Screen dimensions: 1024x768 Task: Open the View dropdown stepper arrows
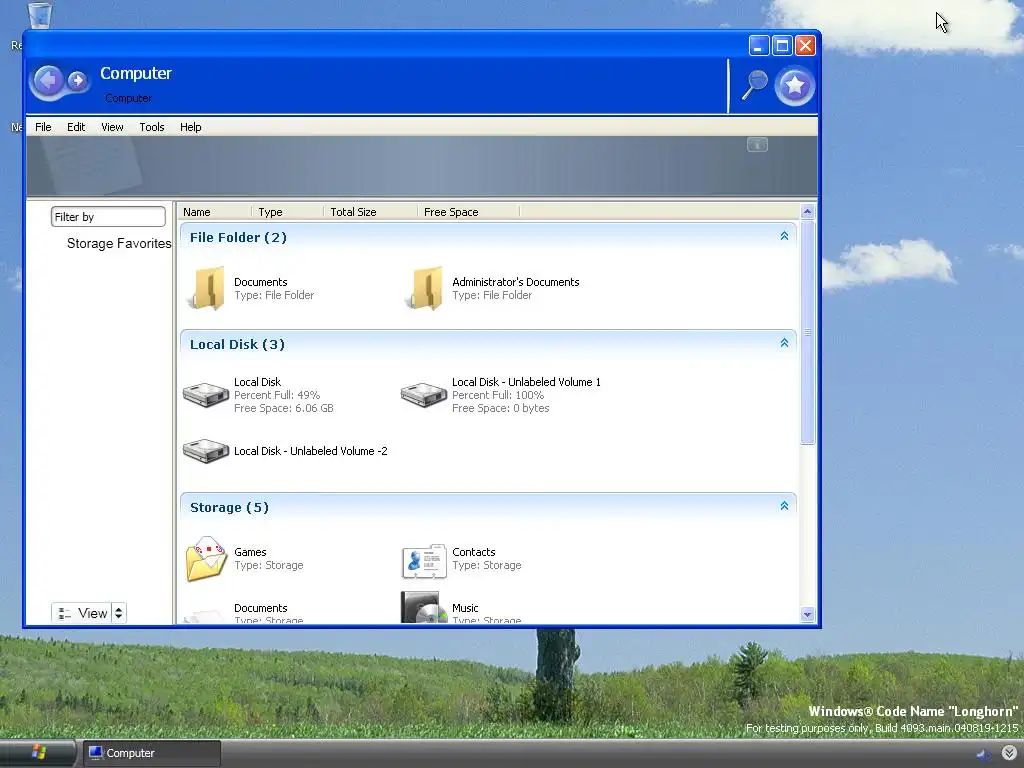[x=118, y=613]
